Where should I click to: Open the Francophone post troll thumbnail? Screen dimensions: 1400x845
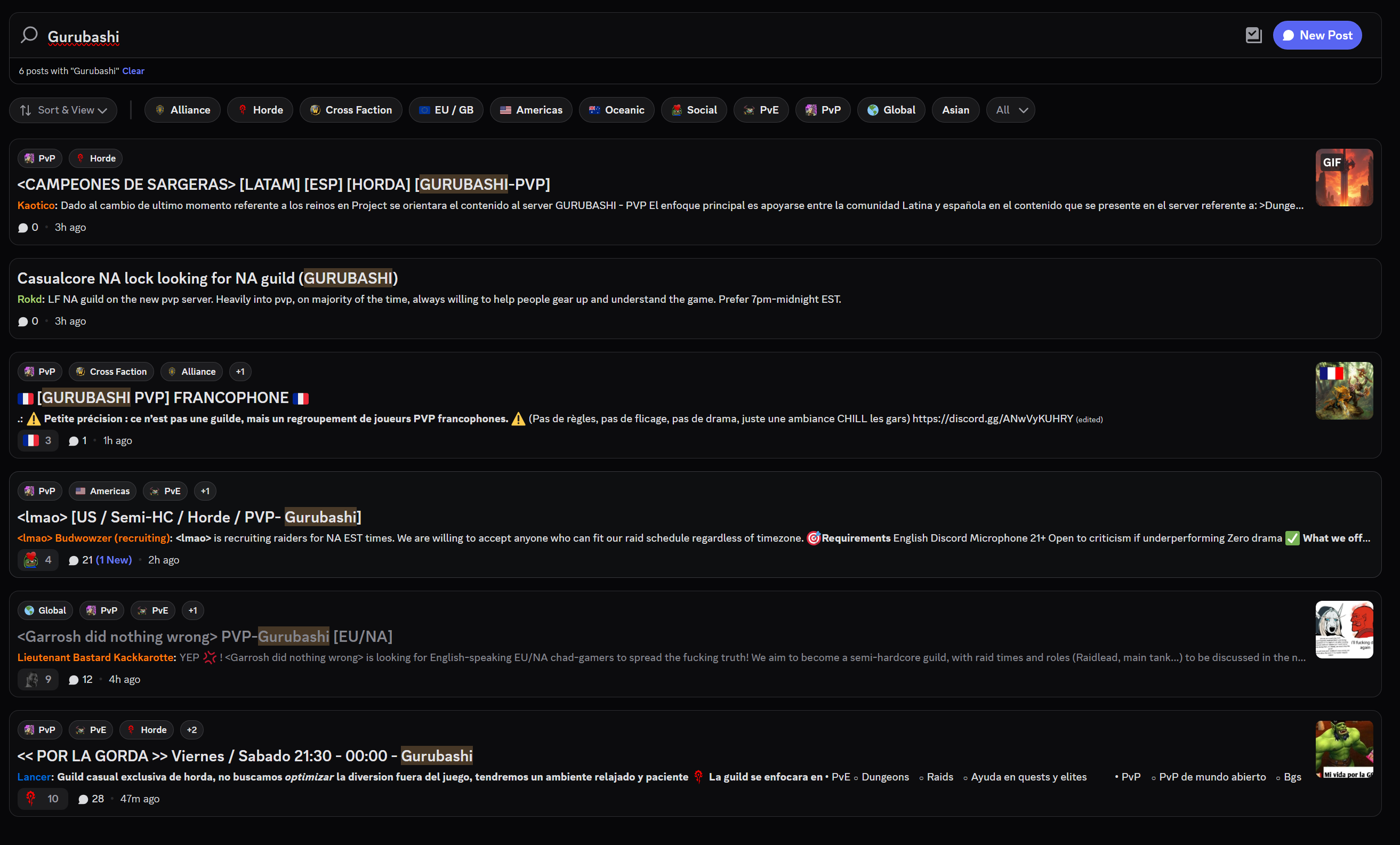1345,391
